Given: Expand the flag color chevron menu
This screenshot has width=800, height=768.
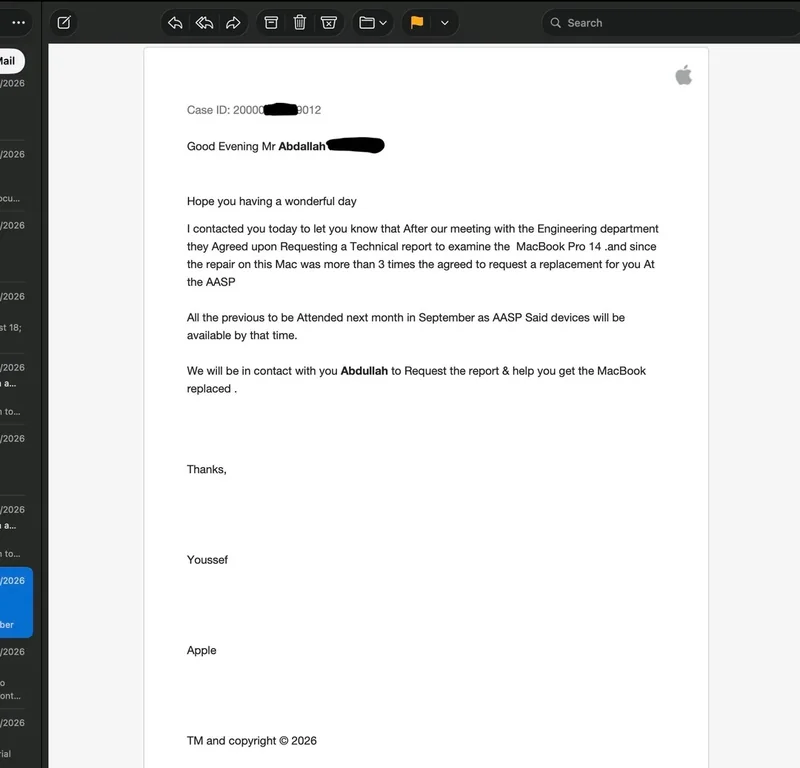Looking at the screenshot, I should [x=444, y=22].
